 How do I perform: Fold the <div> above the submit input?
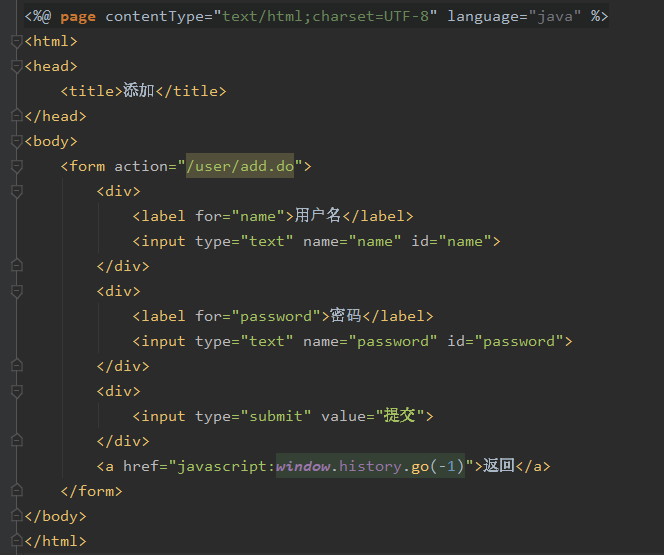17,391
